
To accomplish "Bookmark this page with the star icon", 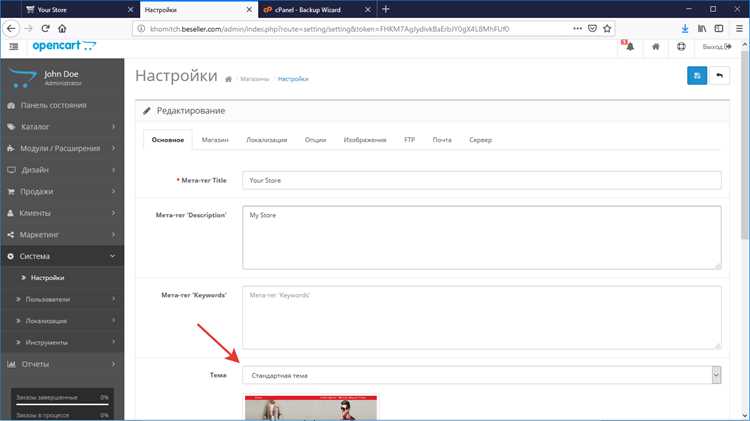I will click(607, 29).
